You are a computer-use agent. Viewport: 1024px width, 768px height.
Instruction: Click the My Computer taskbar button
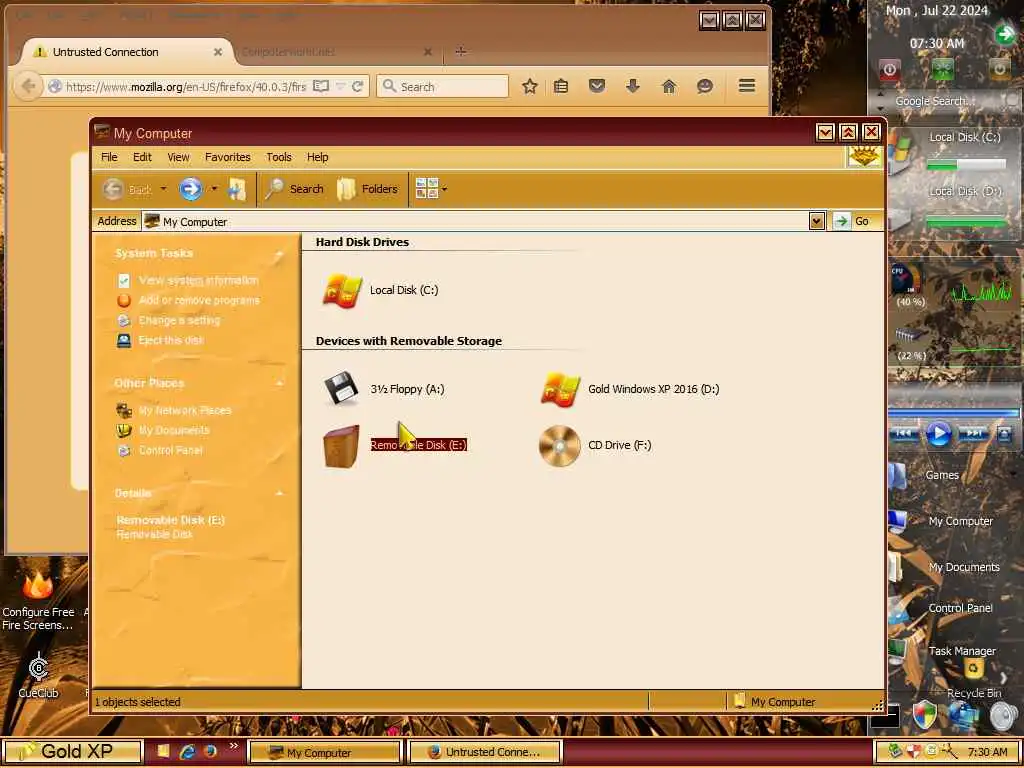[324, 752]
